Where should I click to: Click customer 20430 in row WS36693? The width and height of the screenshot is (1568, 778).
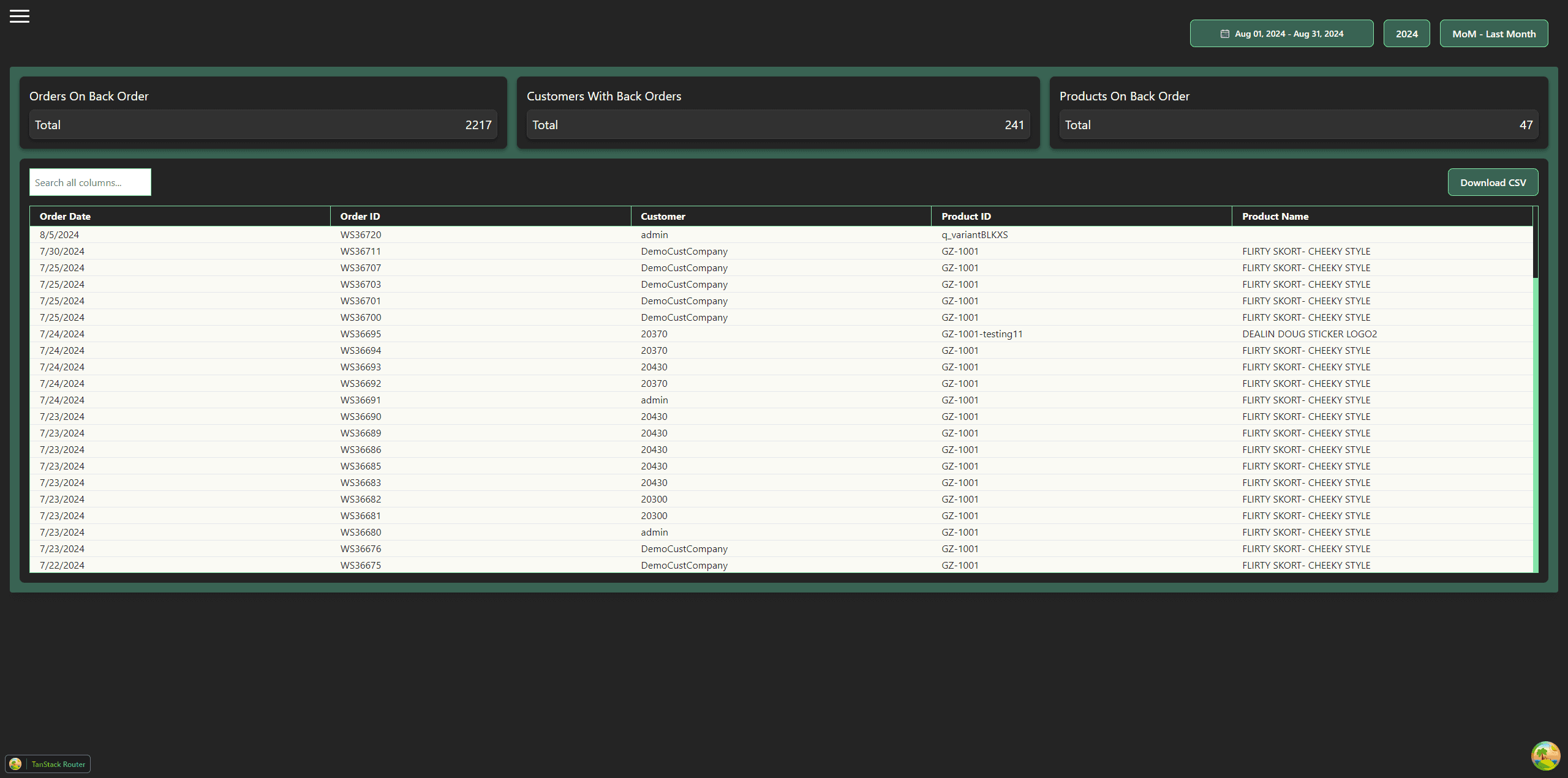(x=654, y=367)
